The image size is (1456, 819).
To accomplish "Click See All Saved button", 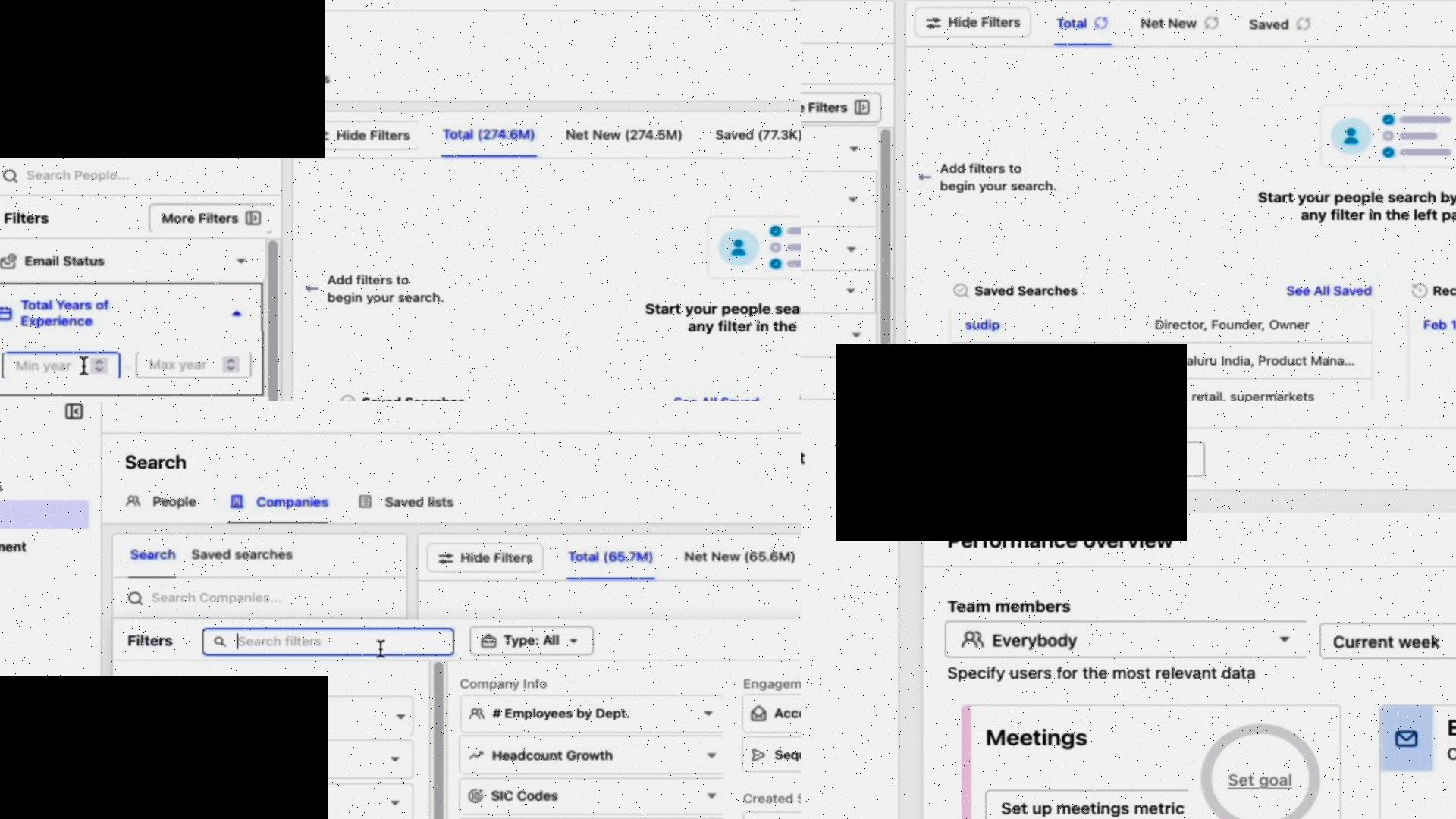I will (x=1327, y=290).
